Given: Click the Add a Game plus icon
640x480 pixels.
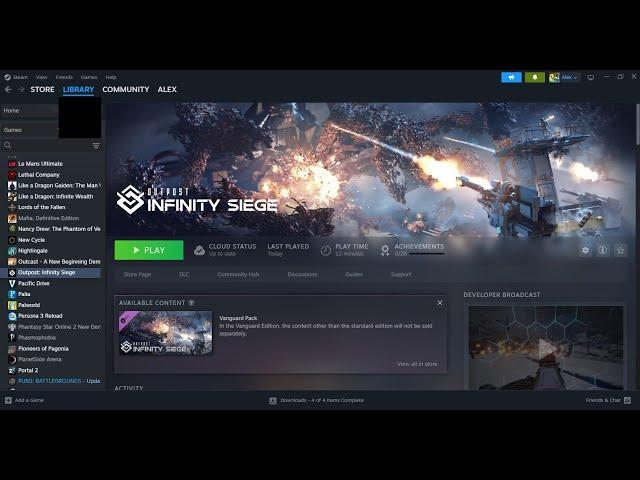Looking at the screenshot, I should [8, 400].
